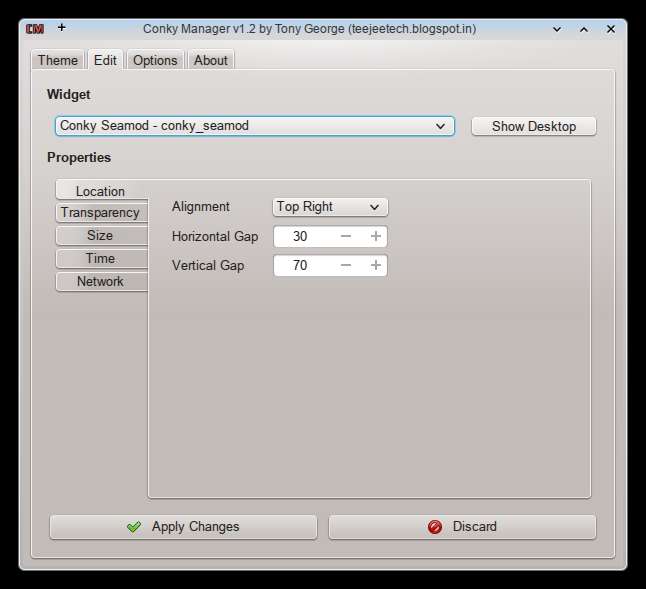
Task: Click into the Vertical Gap value field
Action: [x=301, y=266]
